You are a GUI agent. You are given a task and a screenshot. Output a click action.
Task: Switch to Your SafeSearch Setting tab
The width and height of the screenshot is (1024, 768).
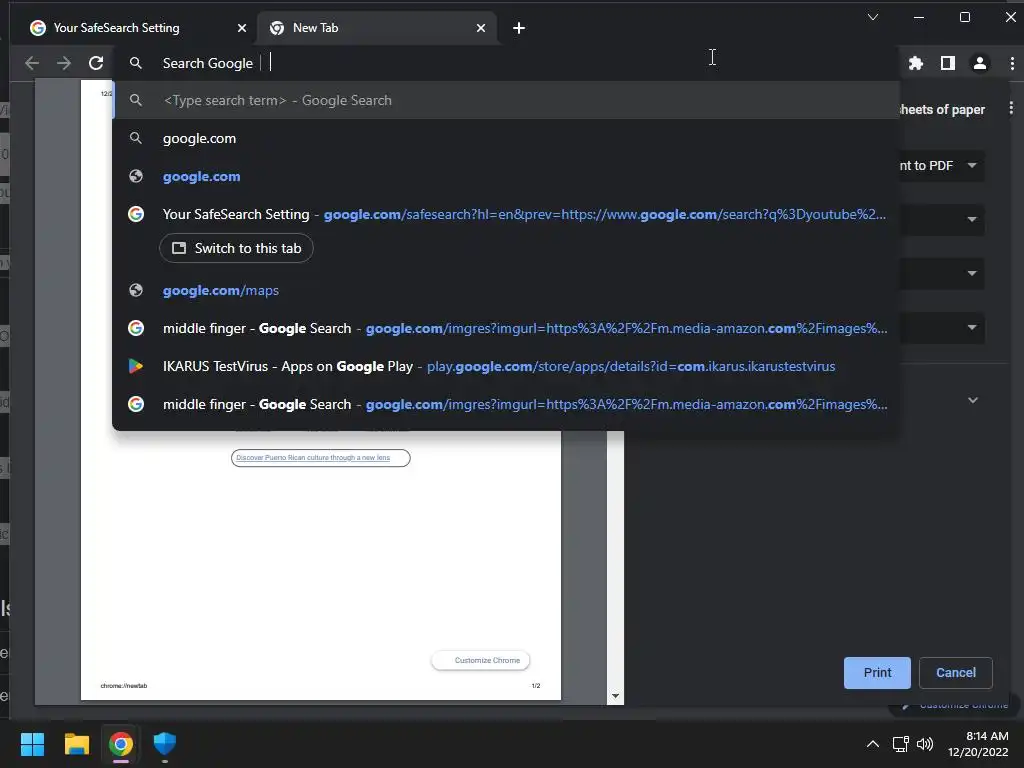pos(134,28)
